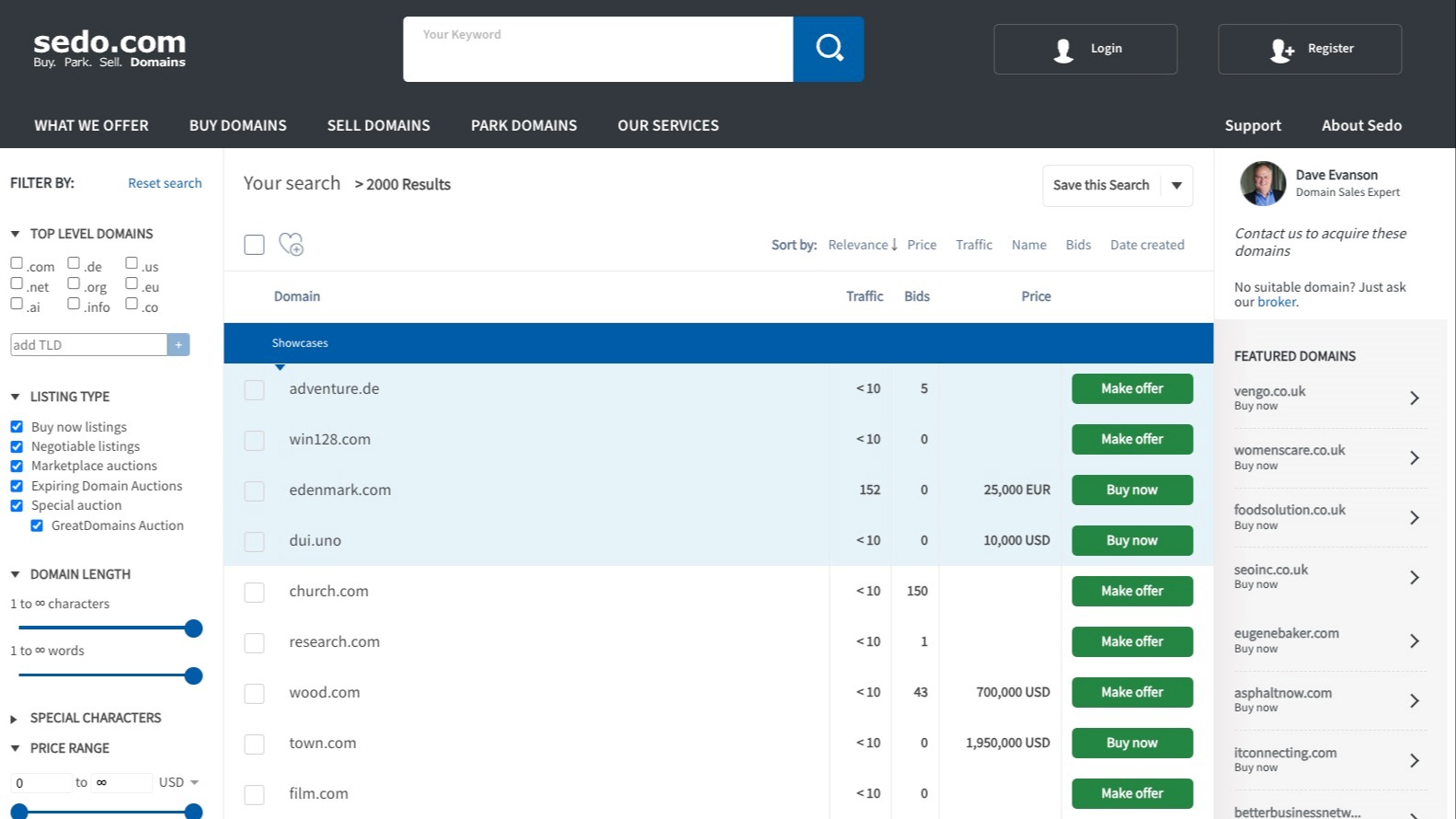Click the minimum price input field
1456x819 pixels.
pyautogui.click(x=41, y=783)
